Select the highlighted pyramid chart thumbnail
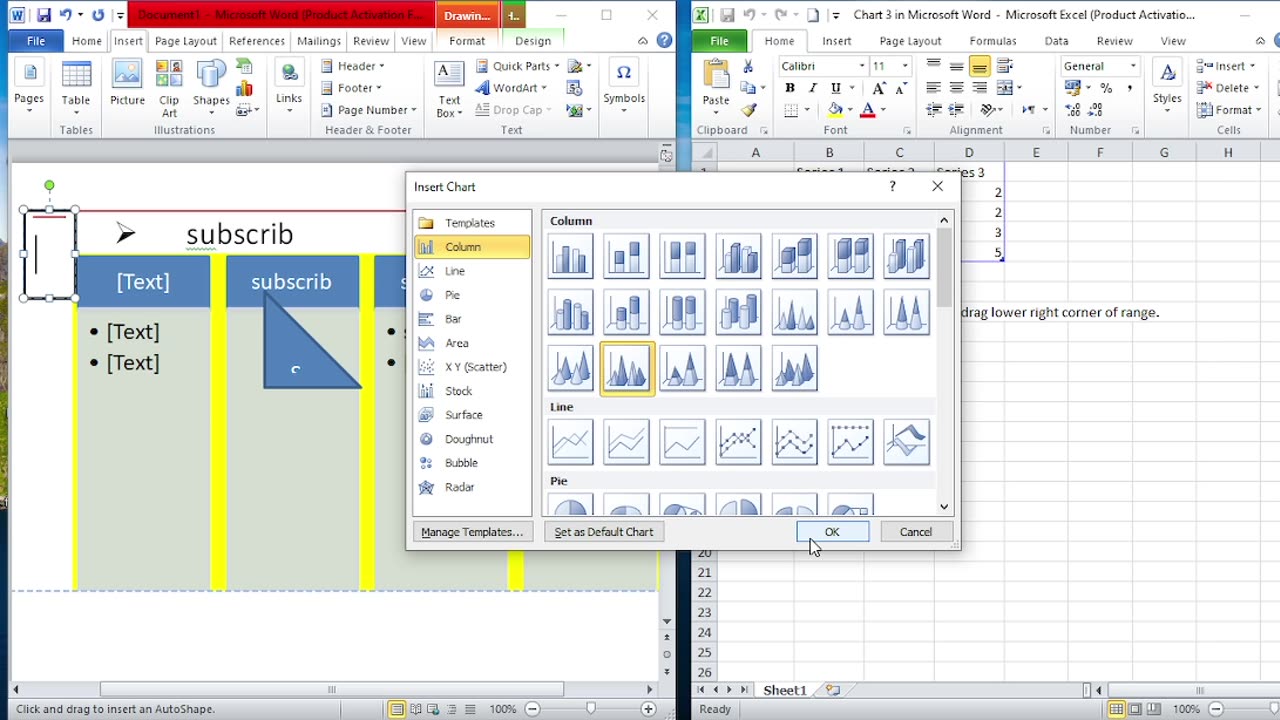 pos(626,367)
